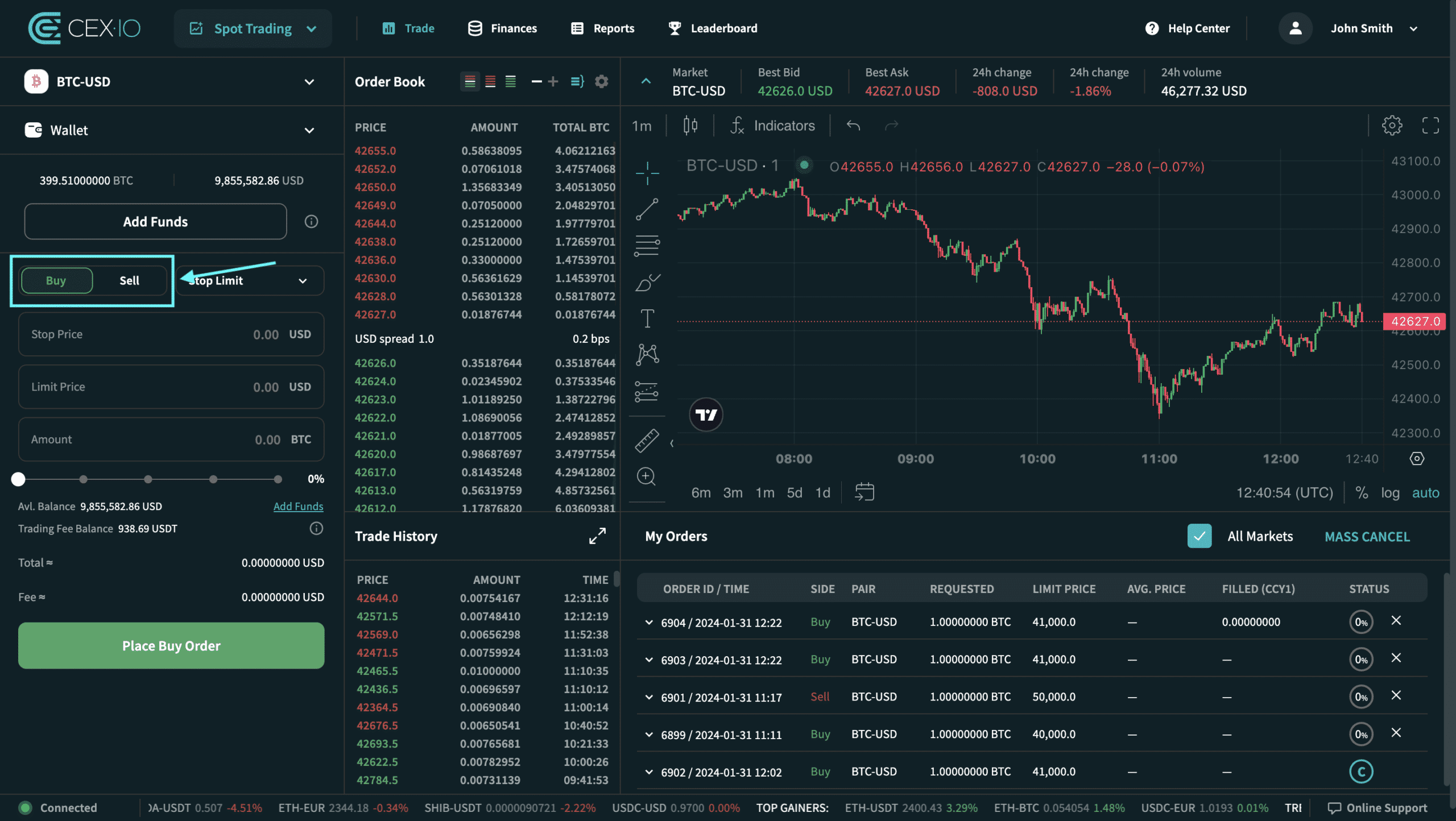This screenshot has width=1456, height=821.
Task: Click MASS CANCEL orders
Action: pyautogui.click(x=1367, y=537)
